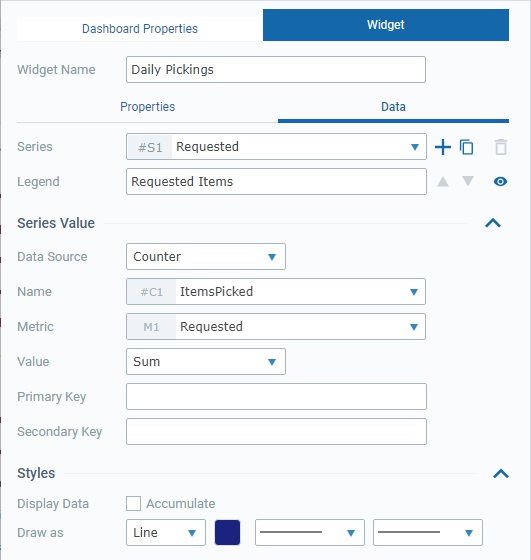Viewport: 531px width, 560px height.
Task: Open the first line style dropdown
Action: pyautogui.click(x=310, y=532)
